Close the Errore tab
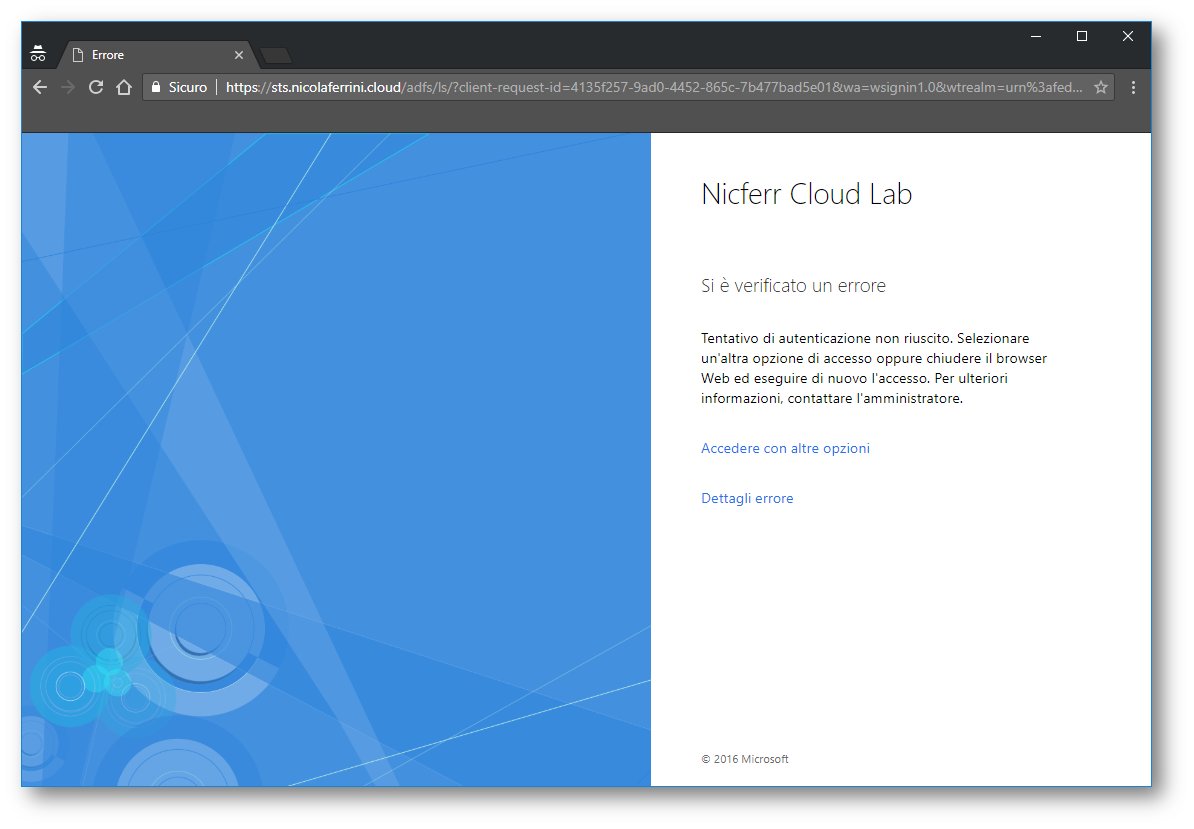The image size is (1194, 829). click(x=238, y=55)
